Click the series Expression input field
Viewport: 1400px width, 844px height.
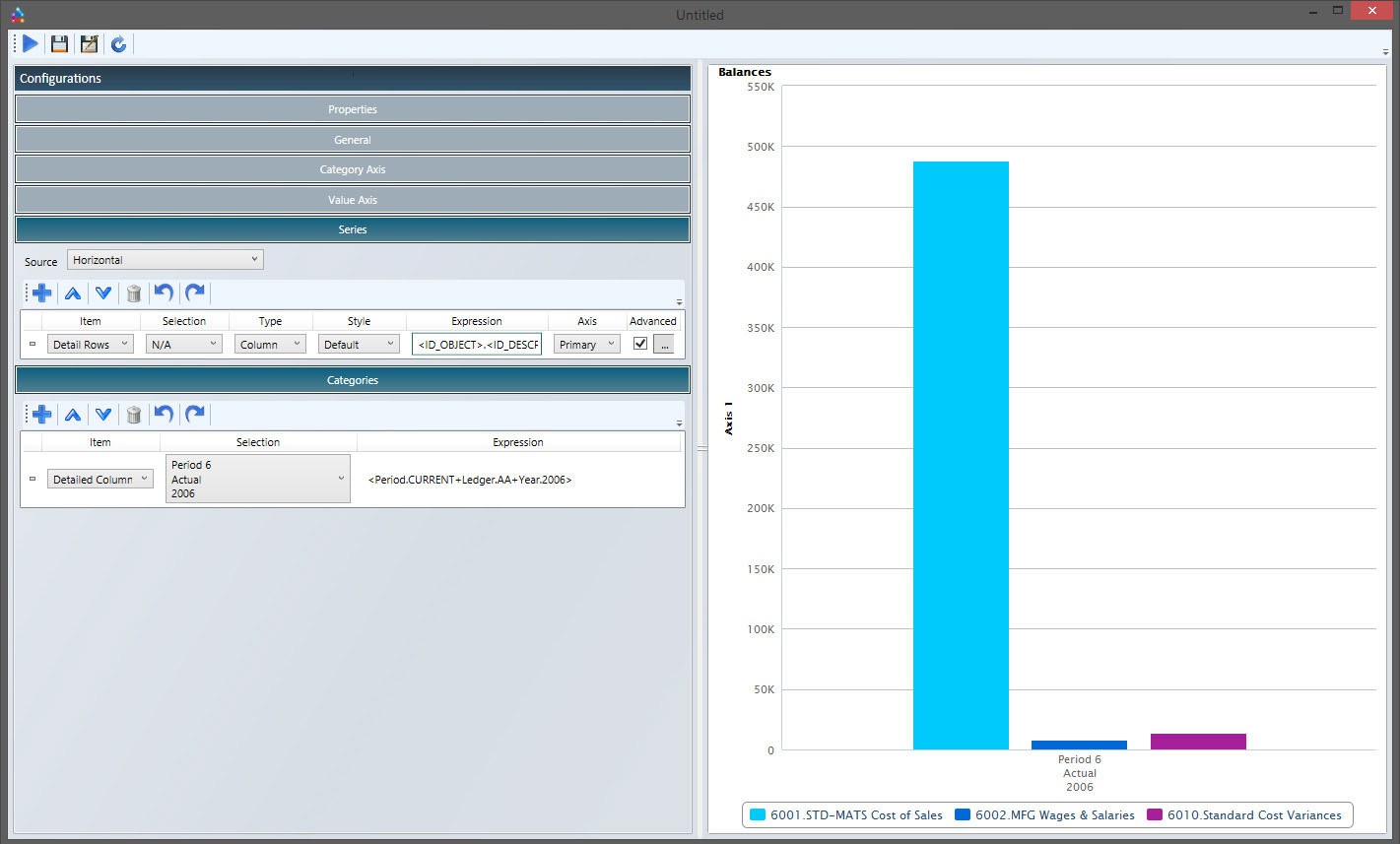[477, 345]
